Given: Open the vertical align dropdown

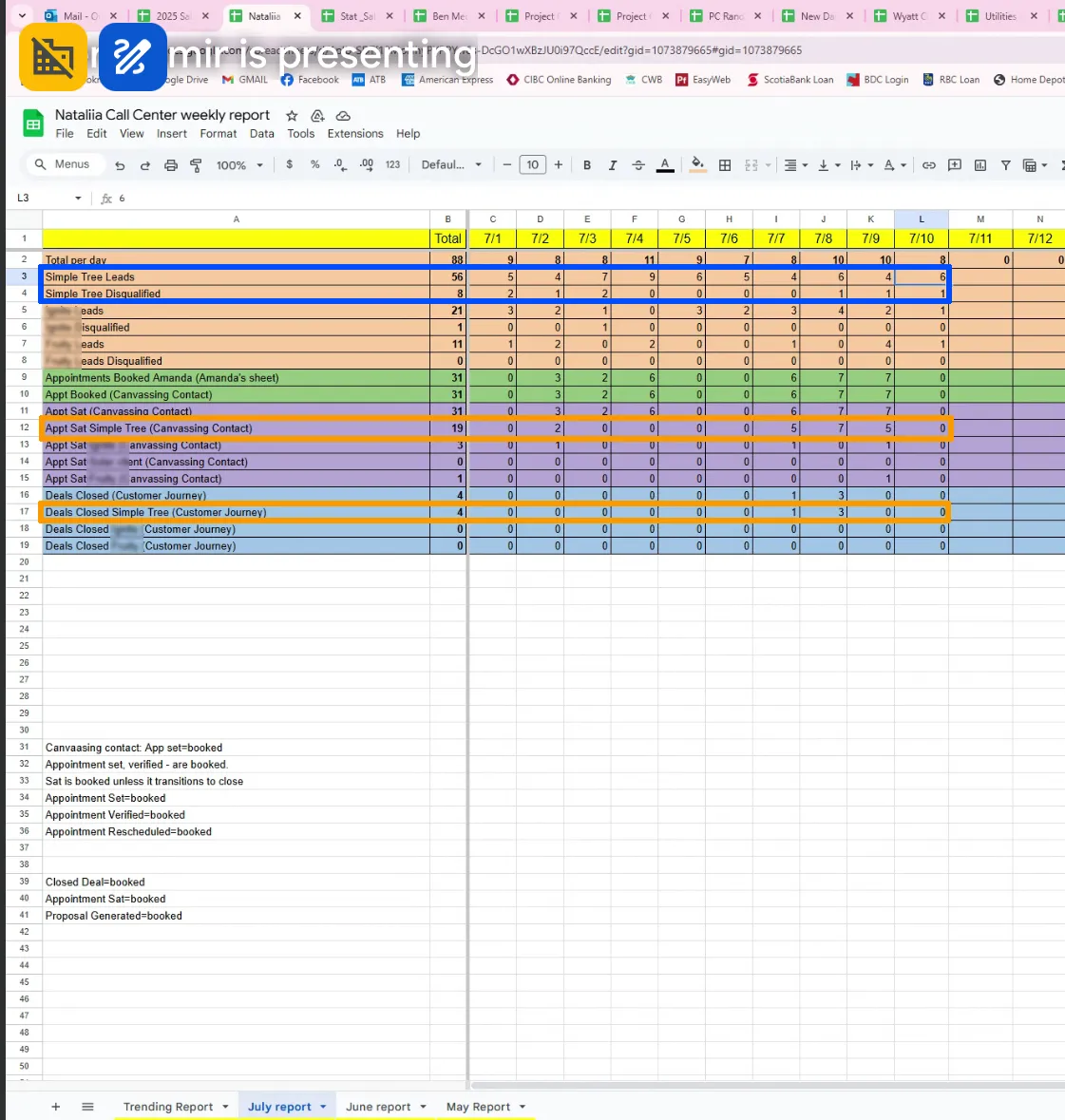Looking at the screenshot, I should pyautogui.click(x=828, y=165).
